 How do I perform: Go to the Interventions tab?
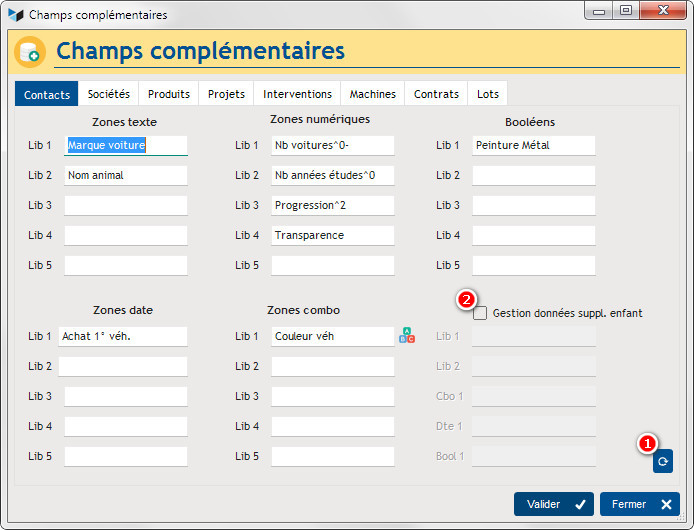pos(297,94)
